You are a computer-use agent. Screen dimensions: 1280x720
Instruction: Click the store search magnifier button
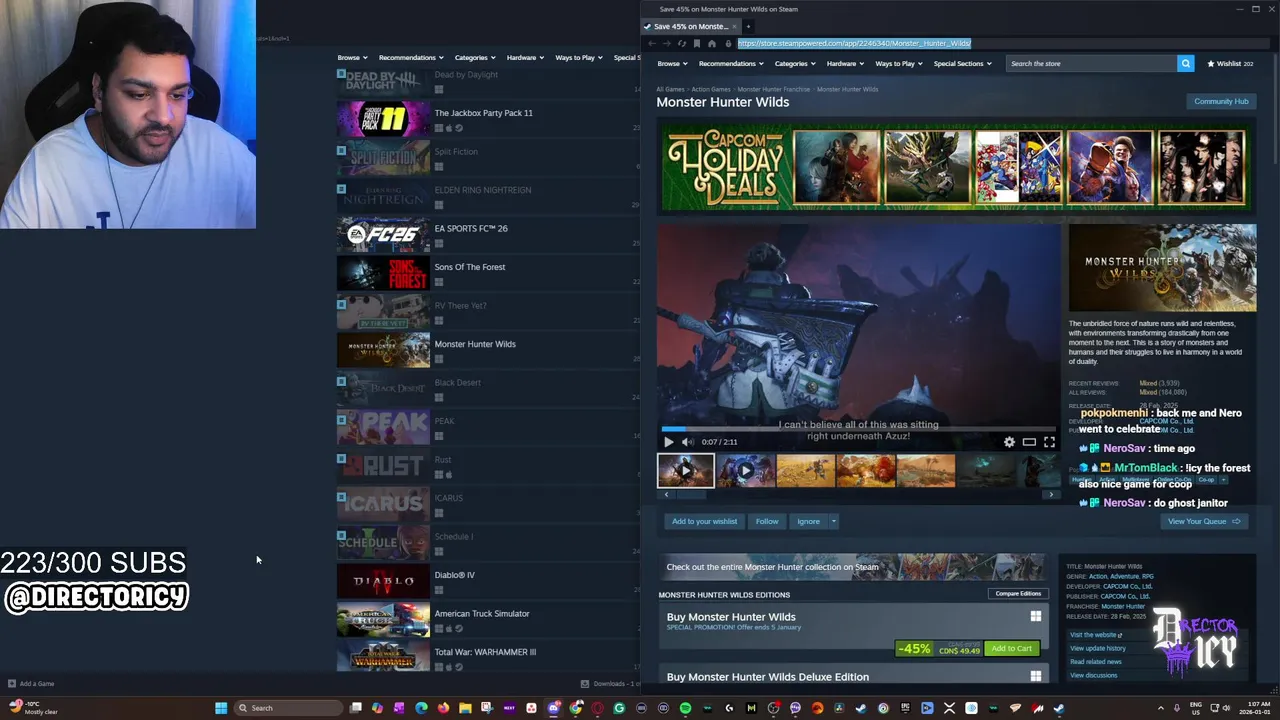(x=1185, y=63)
